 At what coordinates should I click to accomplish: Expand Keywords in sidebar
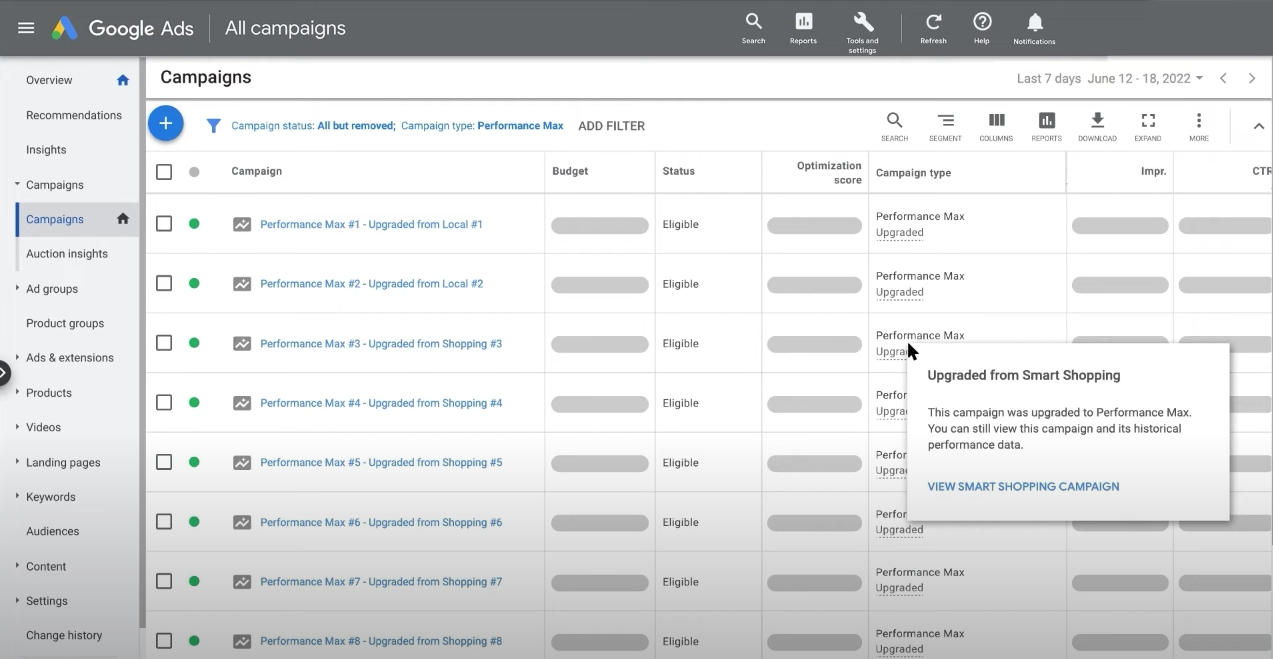click(17, 496)
